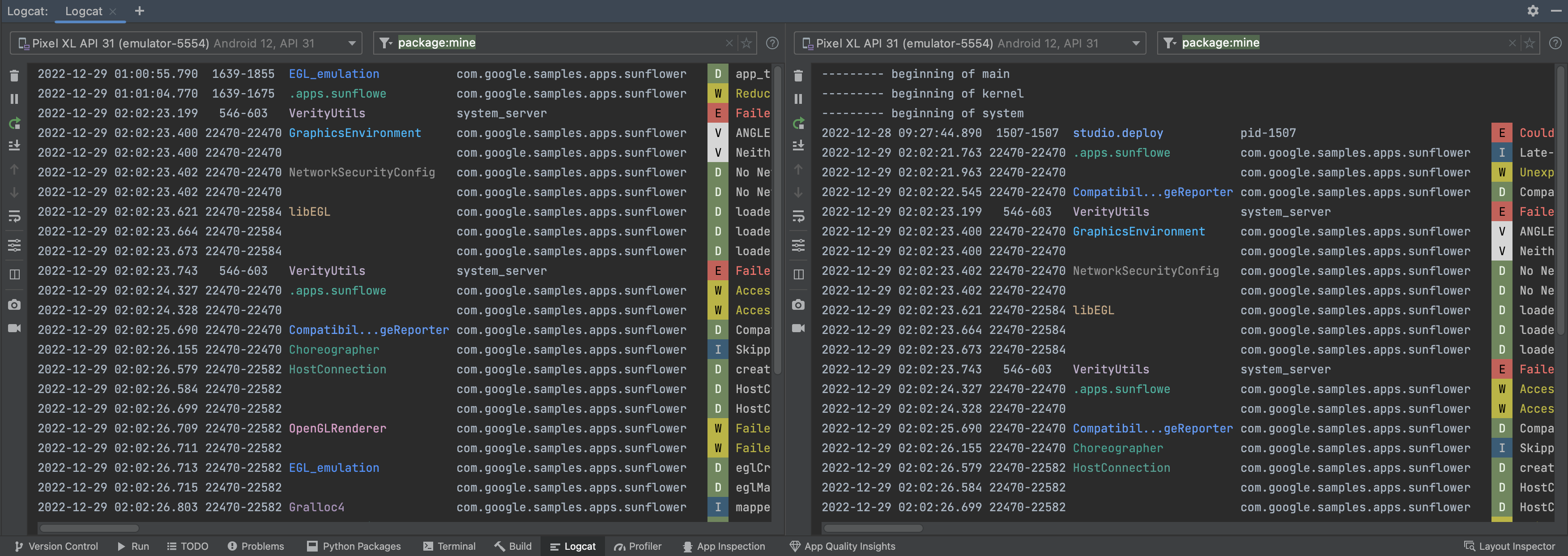The height and width of the screenshot is (556, 1568).
Task: Click the screenshot capture icon left sidebar
Action: [x=14, y=305]
